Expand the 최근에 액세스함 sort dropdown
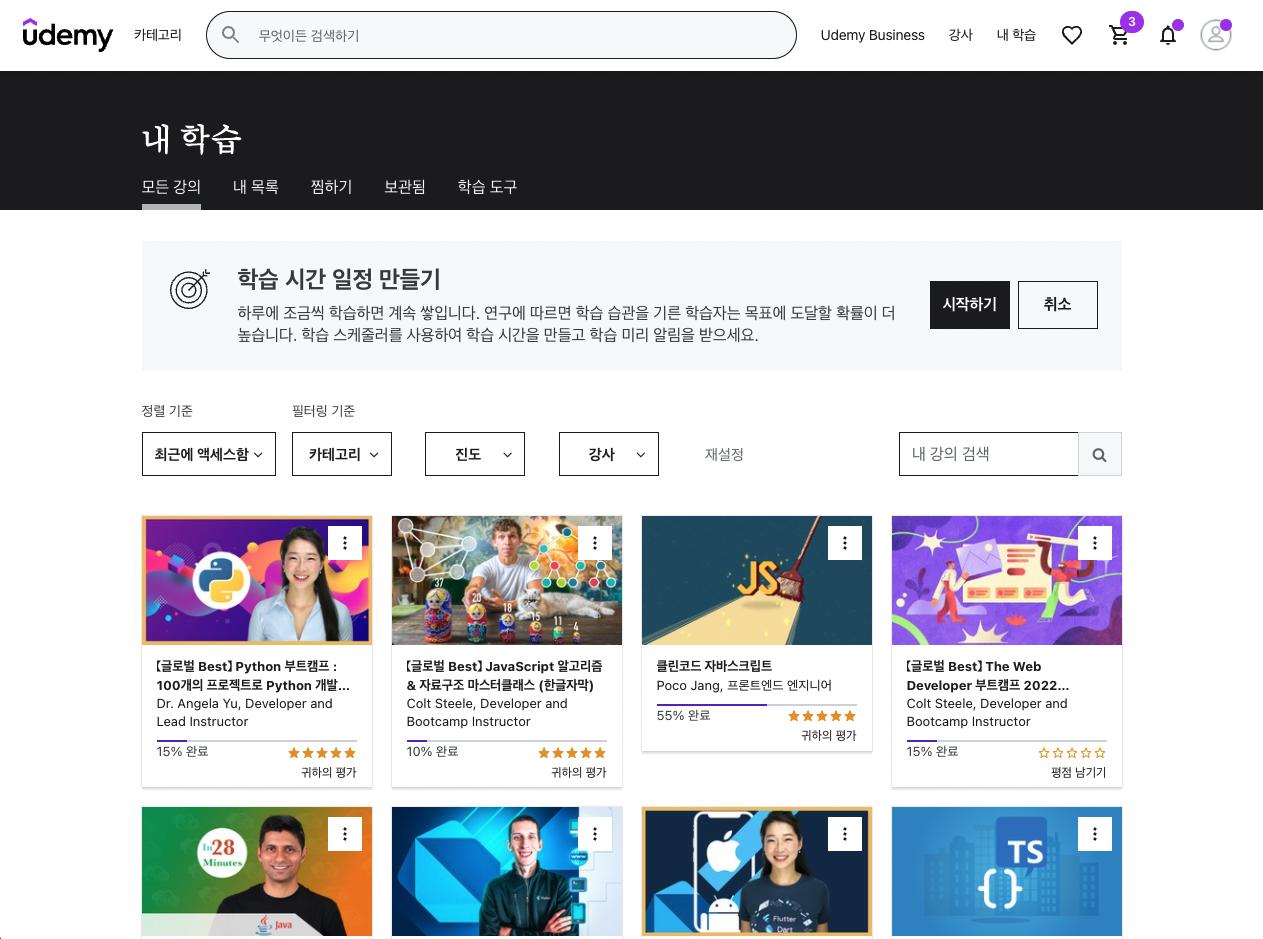The width and height of the screenshot is (1263, 939). coord(209,454)
